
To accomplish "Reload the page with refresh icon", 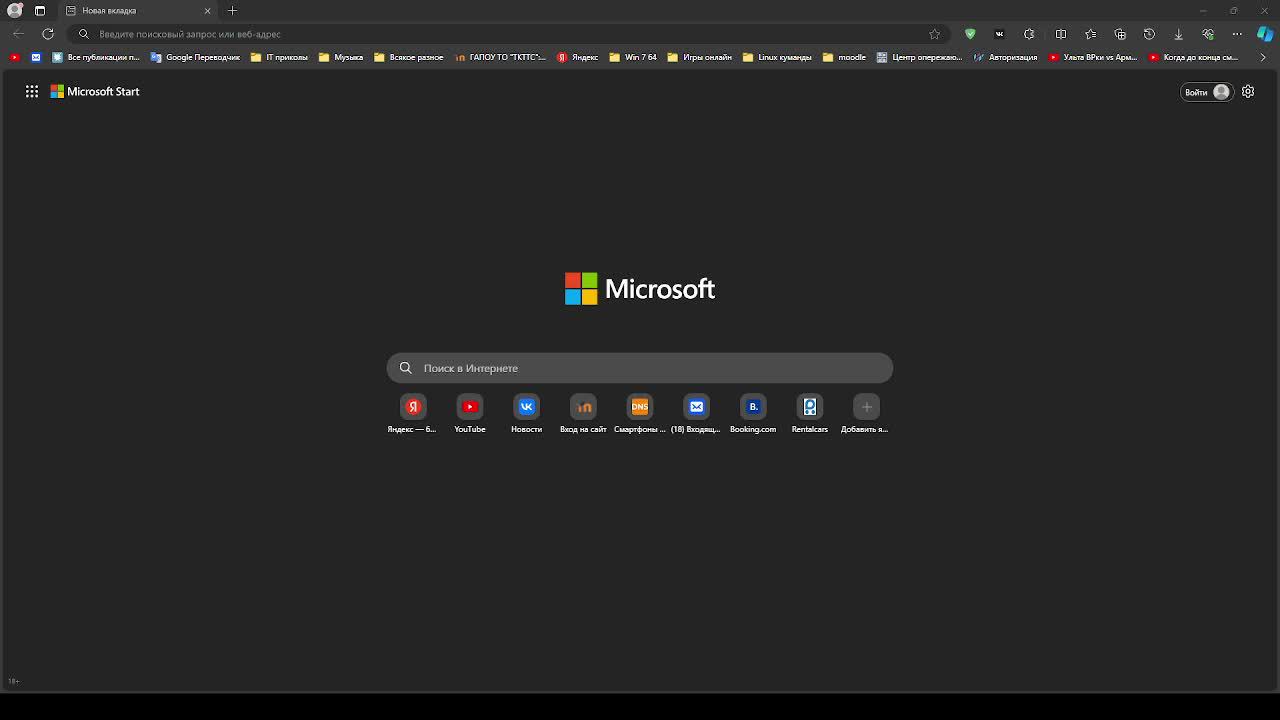I will [47, 34].
